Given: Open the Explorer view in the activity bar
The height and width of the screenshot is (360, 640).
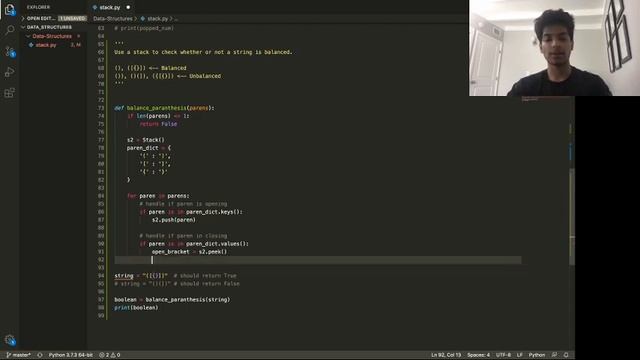Looking at the screenshot, I should pyautogui.click(x=10, y=10).
